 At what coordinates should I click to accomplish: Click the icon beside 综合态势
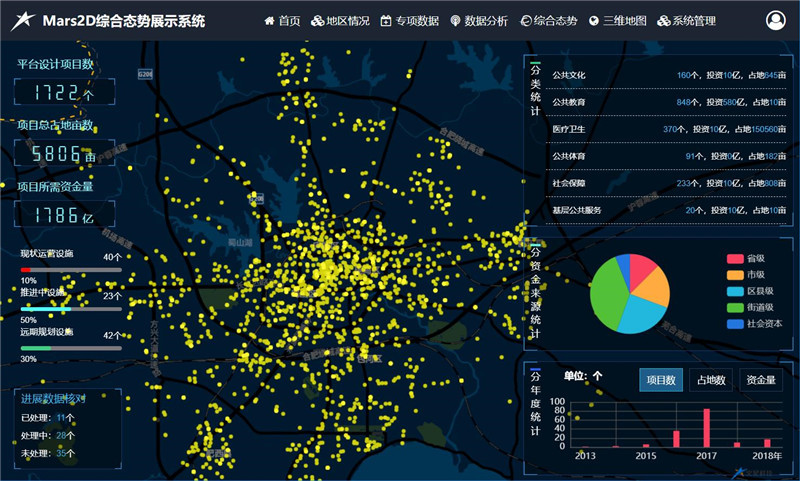pos(526,21)
